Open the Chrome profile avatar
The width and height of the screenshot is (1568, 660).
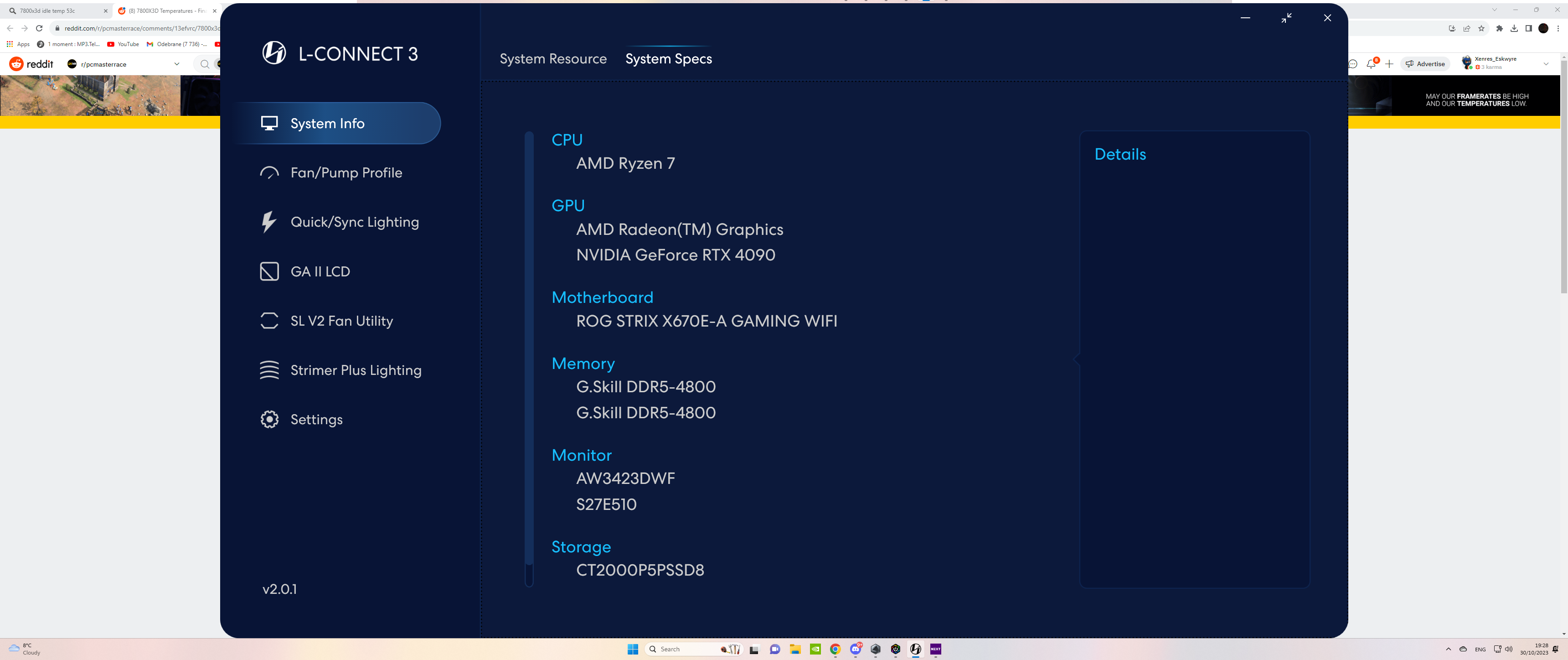[1543, 28]
